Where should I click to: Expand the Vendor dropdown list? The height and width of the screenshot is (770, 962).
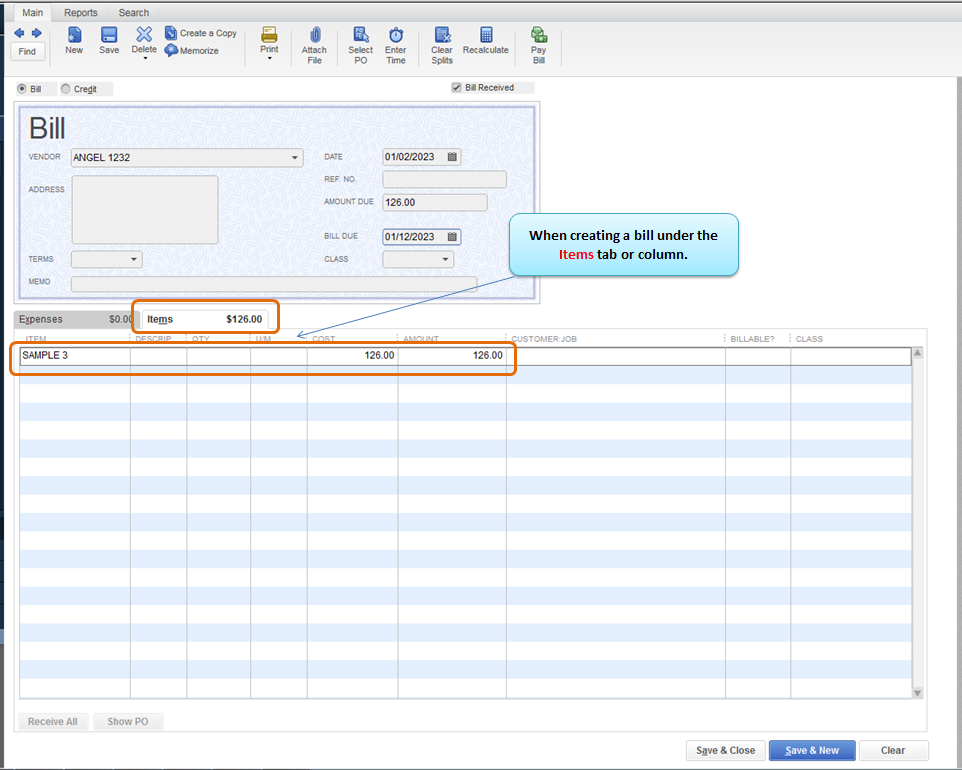(x=295, y=158)
